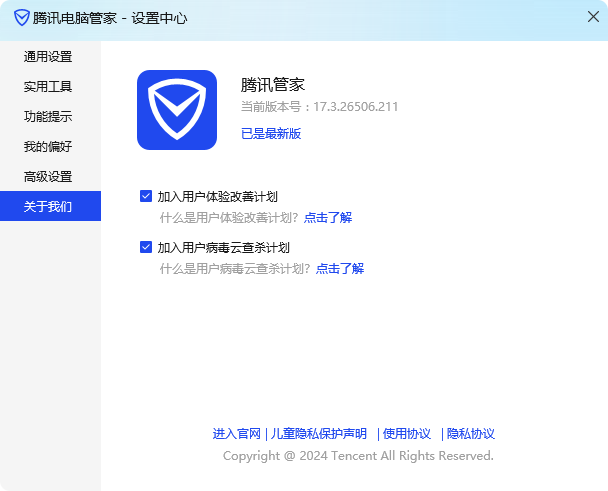Image resolution: width=608 pixels, height=491 pixels.
Task: Click the 什么是用户体验改善计划 question text
Action: (229, 218)
